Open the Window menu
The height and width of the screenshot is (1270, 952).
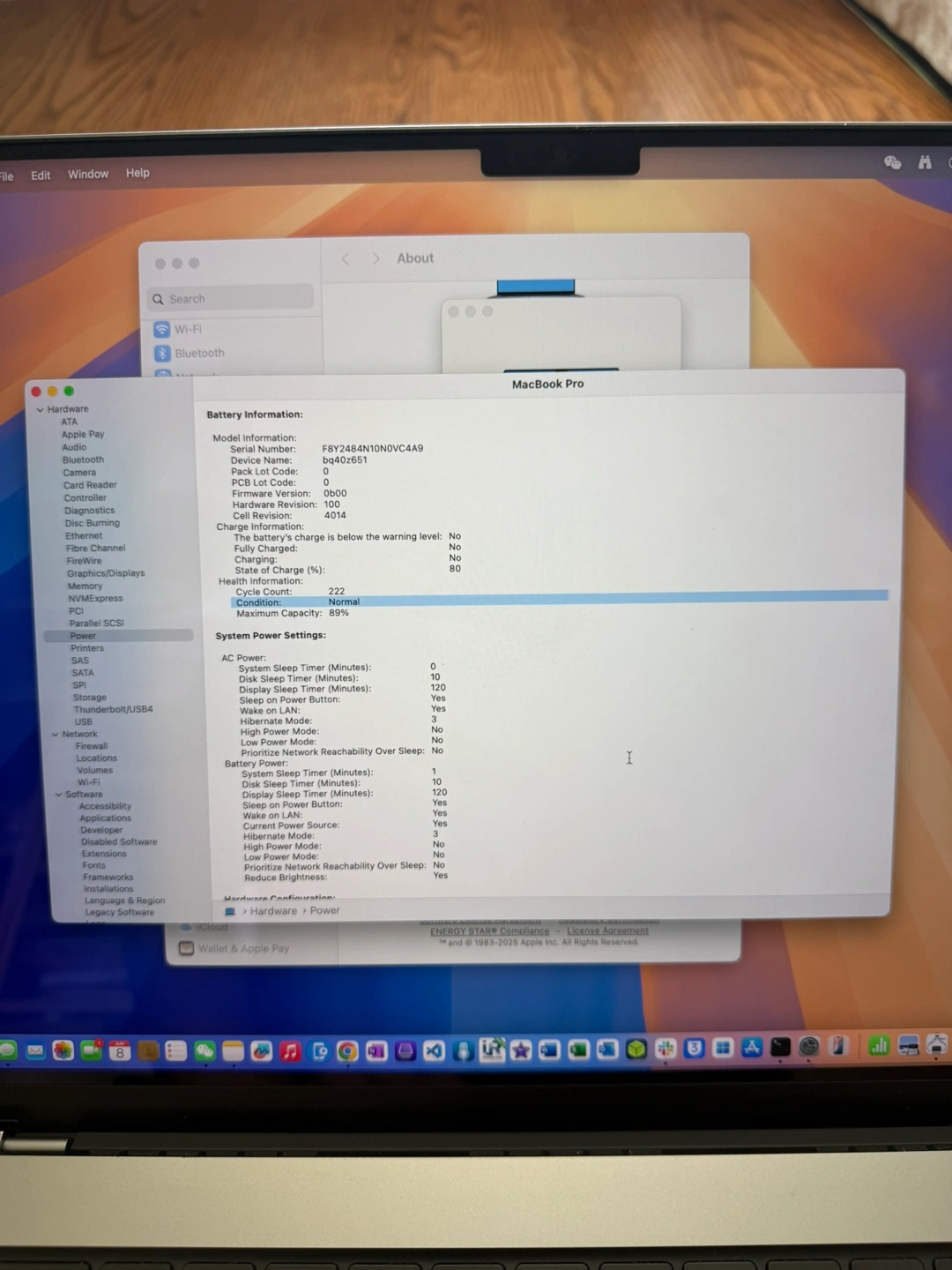(x=88, y=175)
